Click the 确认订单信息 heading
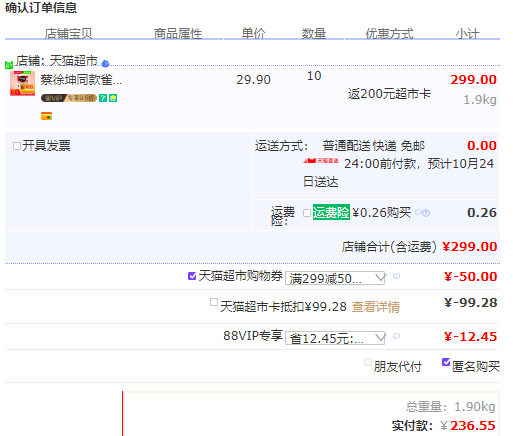Screen dimensions: 513x436 click(x=41, y=7)
